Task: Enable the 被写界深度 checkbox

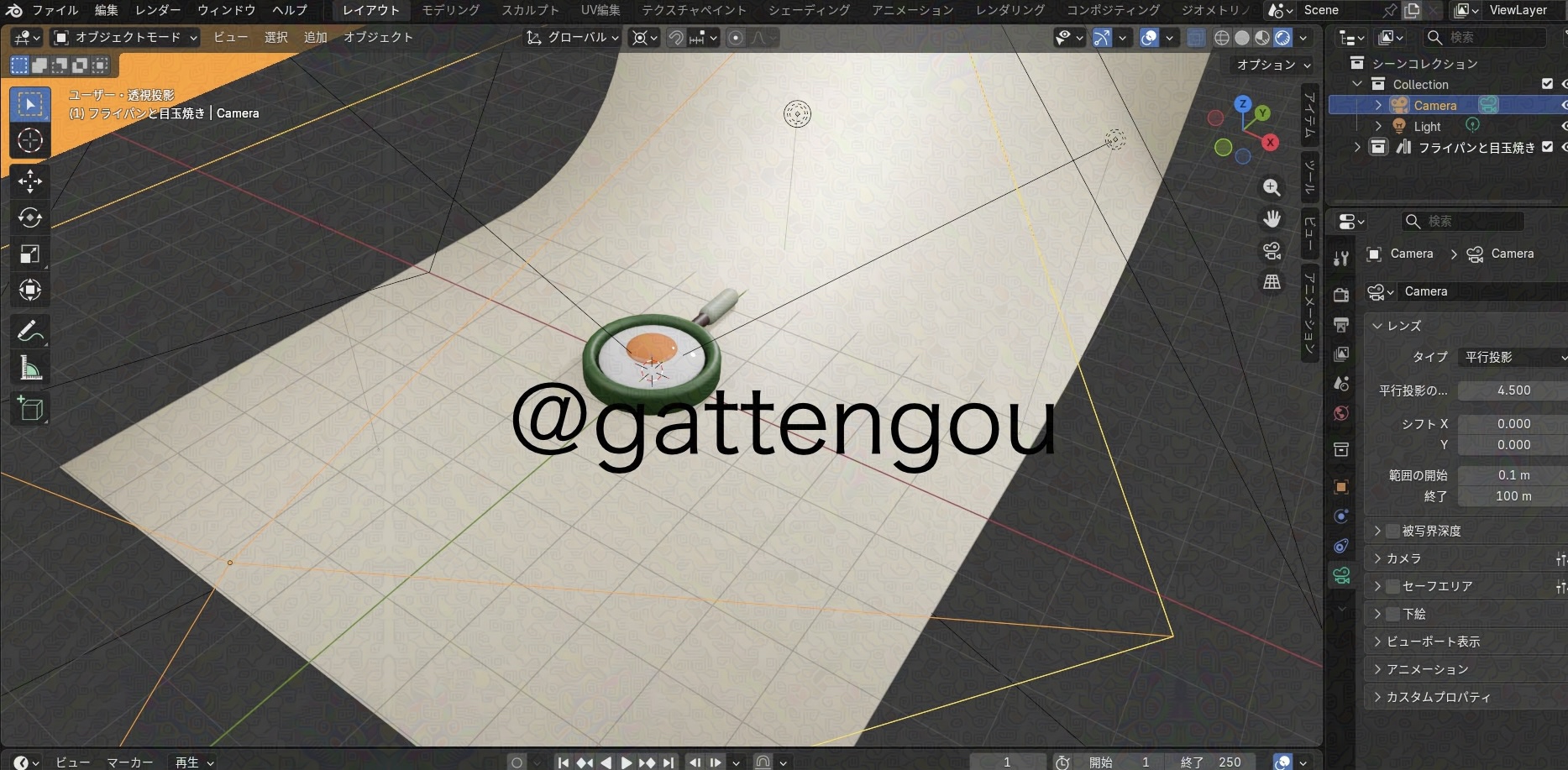Action: [x=1393, y=531]
